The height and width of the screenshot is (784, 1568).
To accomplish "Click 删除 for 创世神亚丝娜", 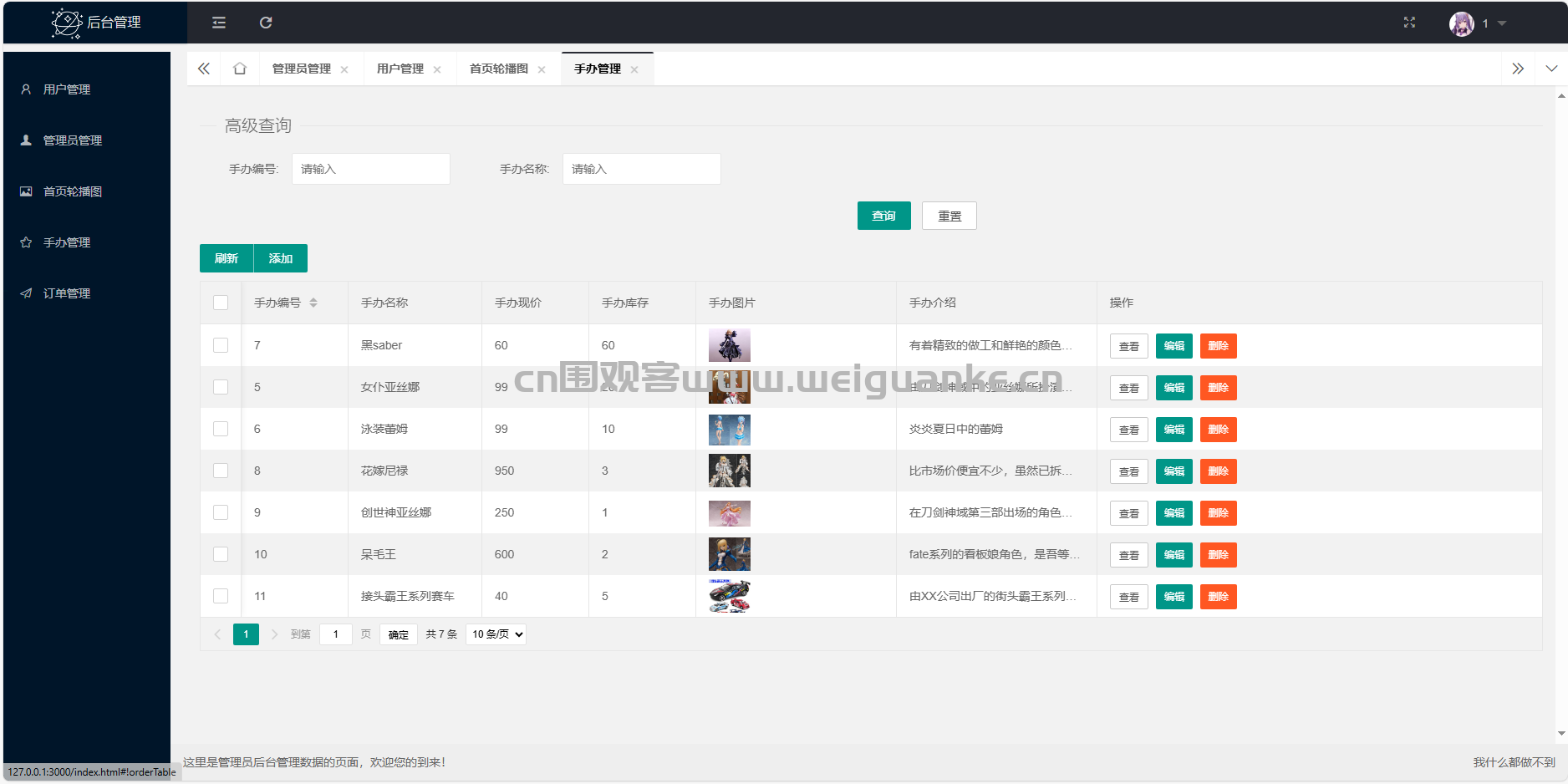I will (x=1219, y=513).
